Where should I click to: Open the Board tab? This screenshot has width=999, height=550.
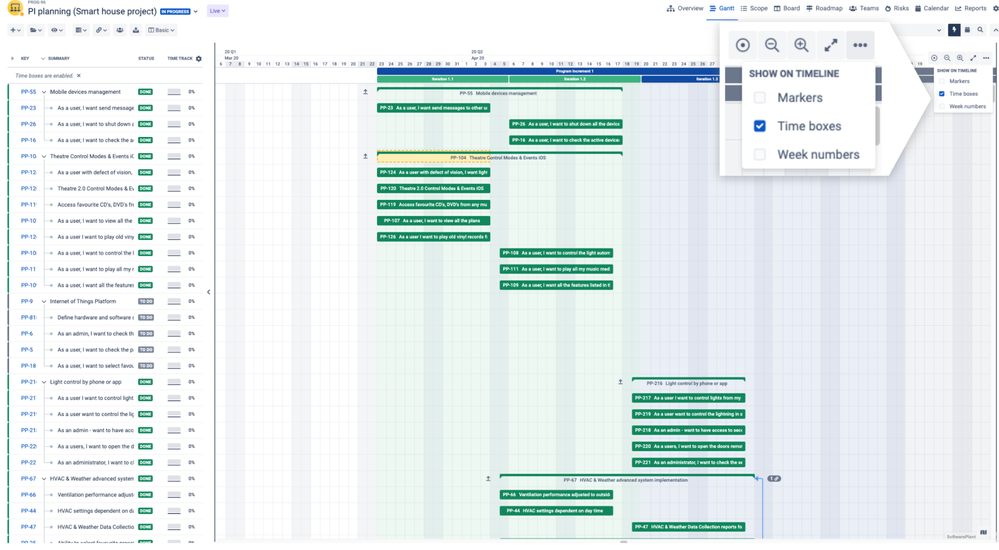[x=787, y=8]
